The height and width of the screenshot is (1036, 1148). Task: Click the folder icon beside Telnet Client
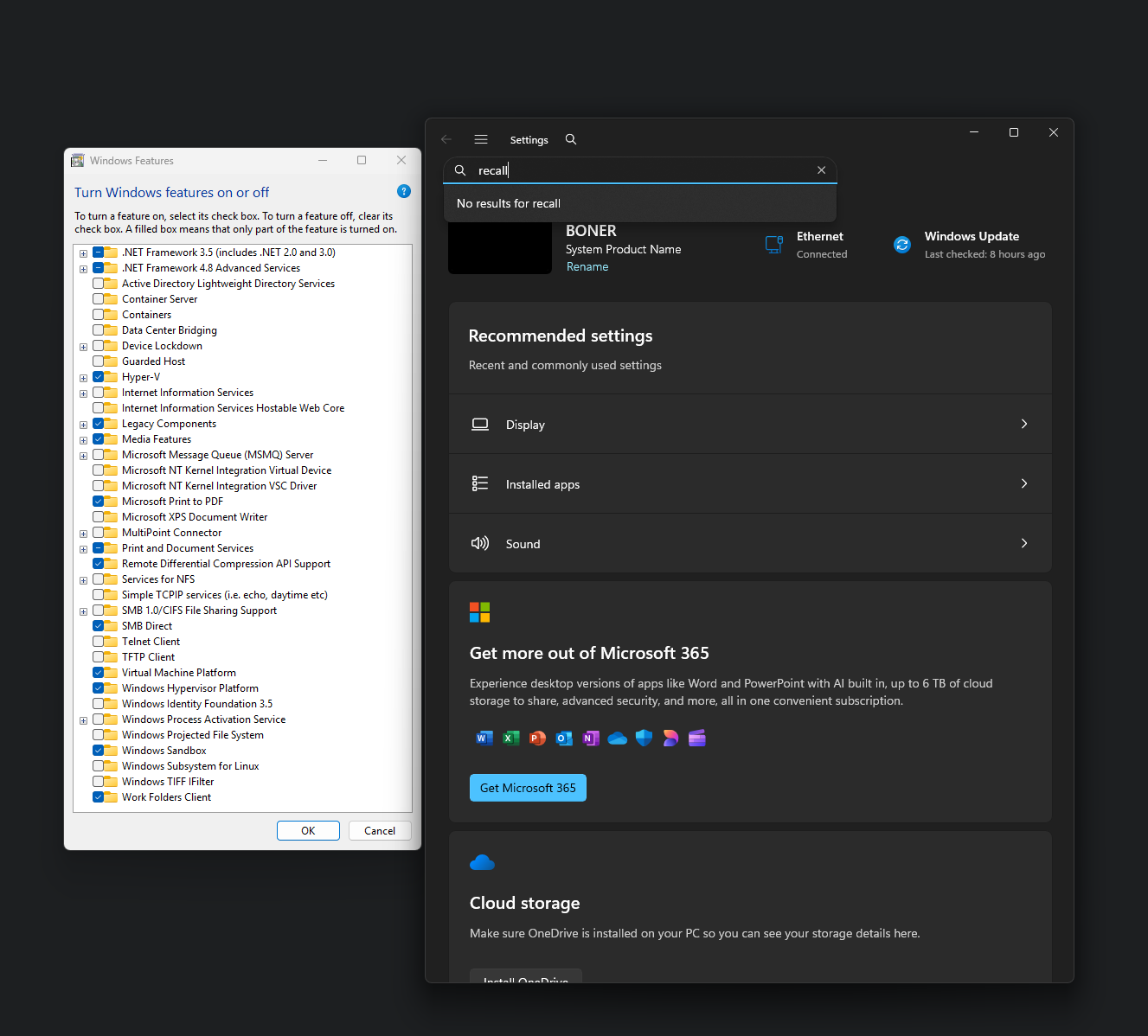(x=112, y=642)
